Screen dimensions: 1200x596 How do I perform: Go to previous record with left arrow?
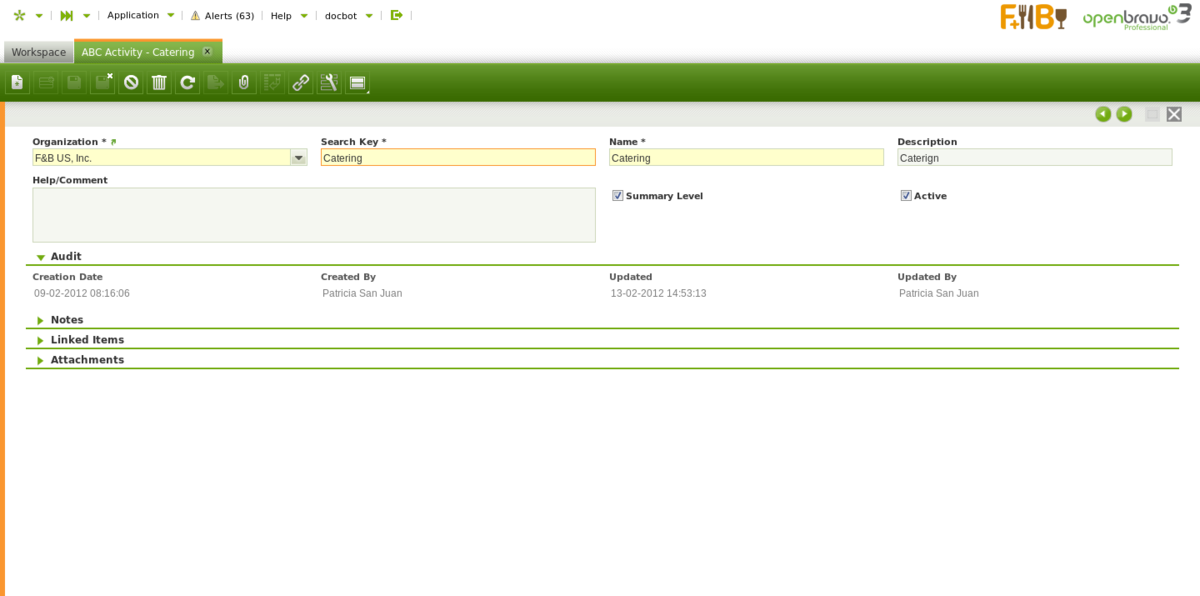[1103, 114]
